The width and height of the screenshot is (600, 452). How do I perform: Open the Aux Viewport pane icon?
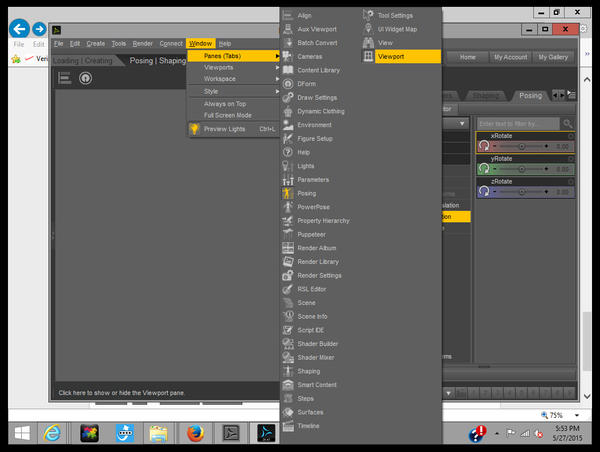coord(288,29)
